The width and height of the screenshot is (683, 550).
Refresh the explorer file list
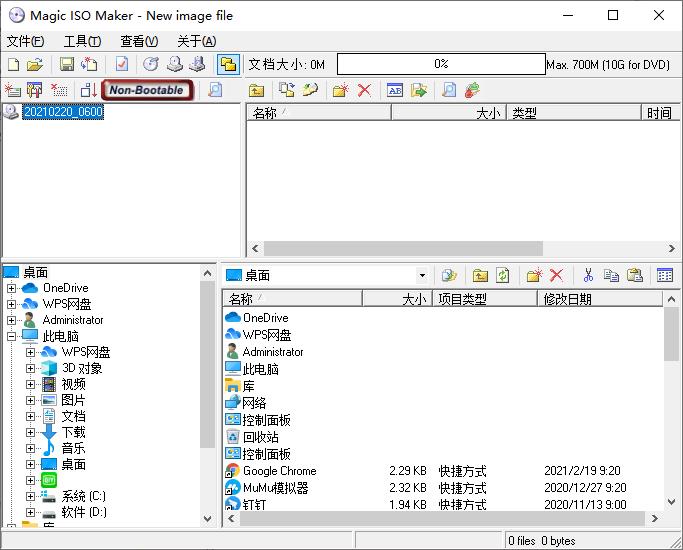[503, 275]
